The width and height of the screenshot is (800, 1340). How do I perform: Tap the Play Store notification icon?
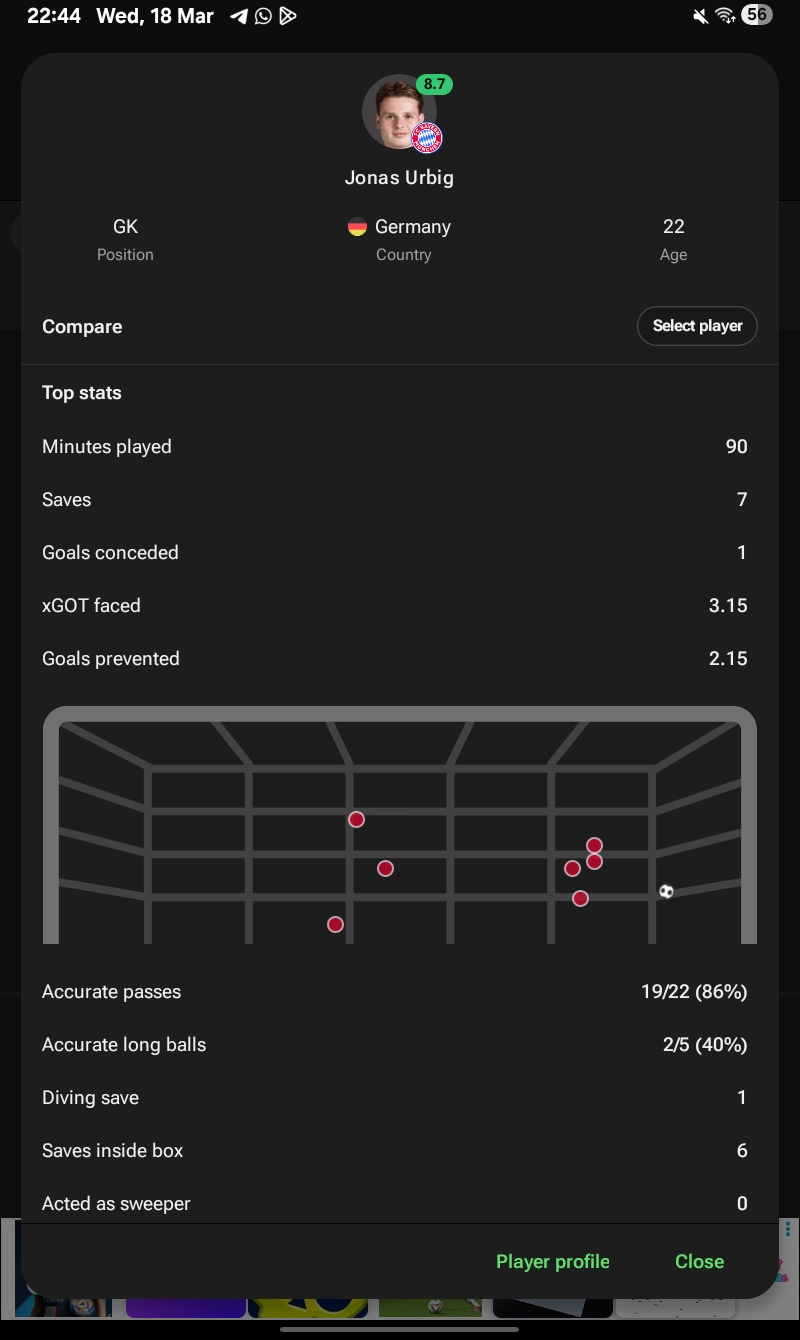tap(288, 16)
